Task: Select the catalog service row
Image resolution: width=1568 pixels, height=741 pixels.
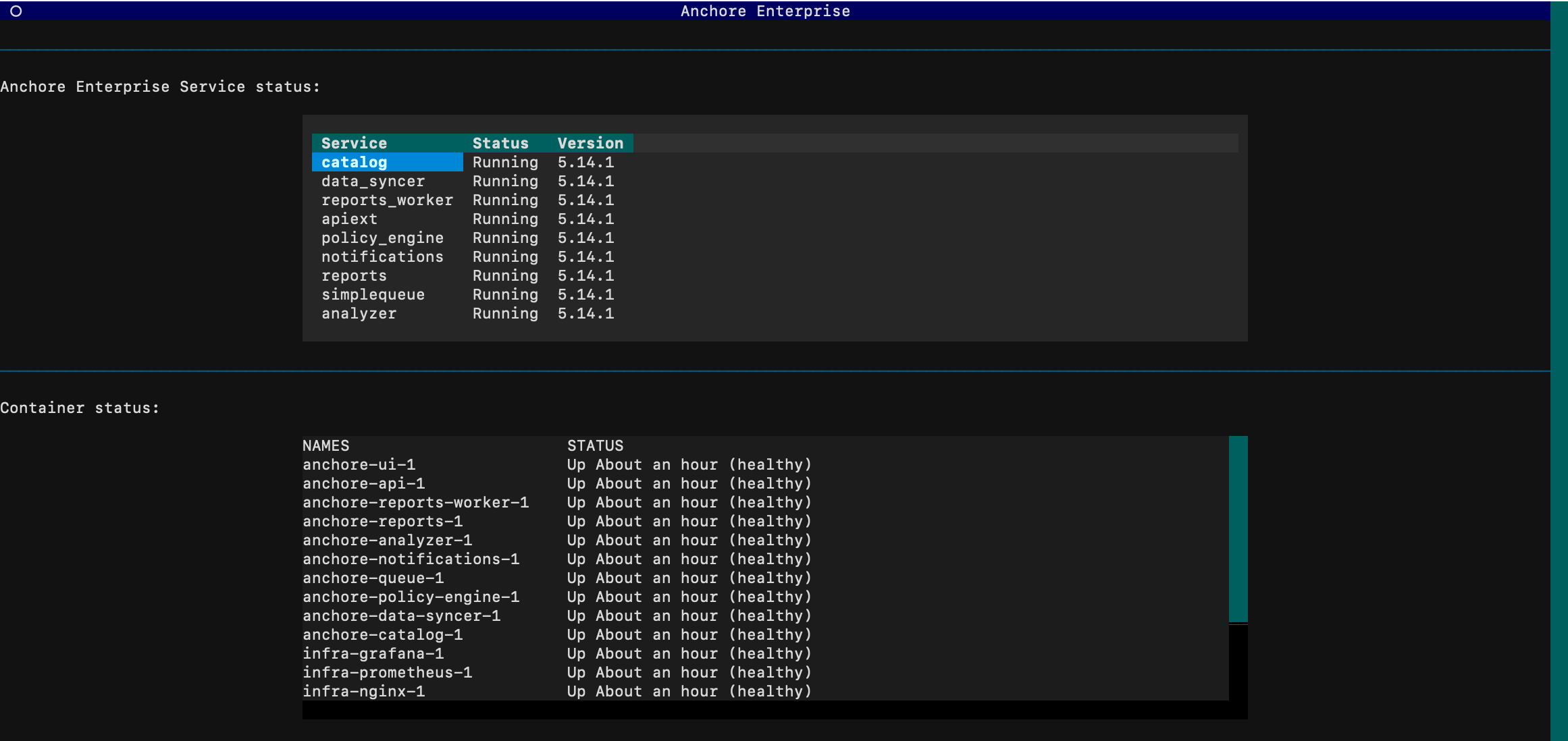Action: point(354,162)
